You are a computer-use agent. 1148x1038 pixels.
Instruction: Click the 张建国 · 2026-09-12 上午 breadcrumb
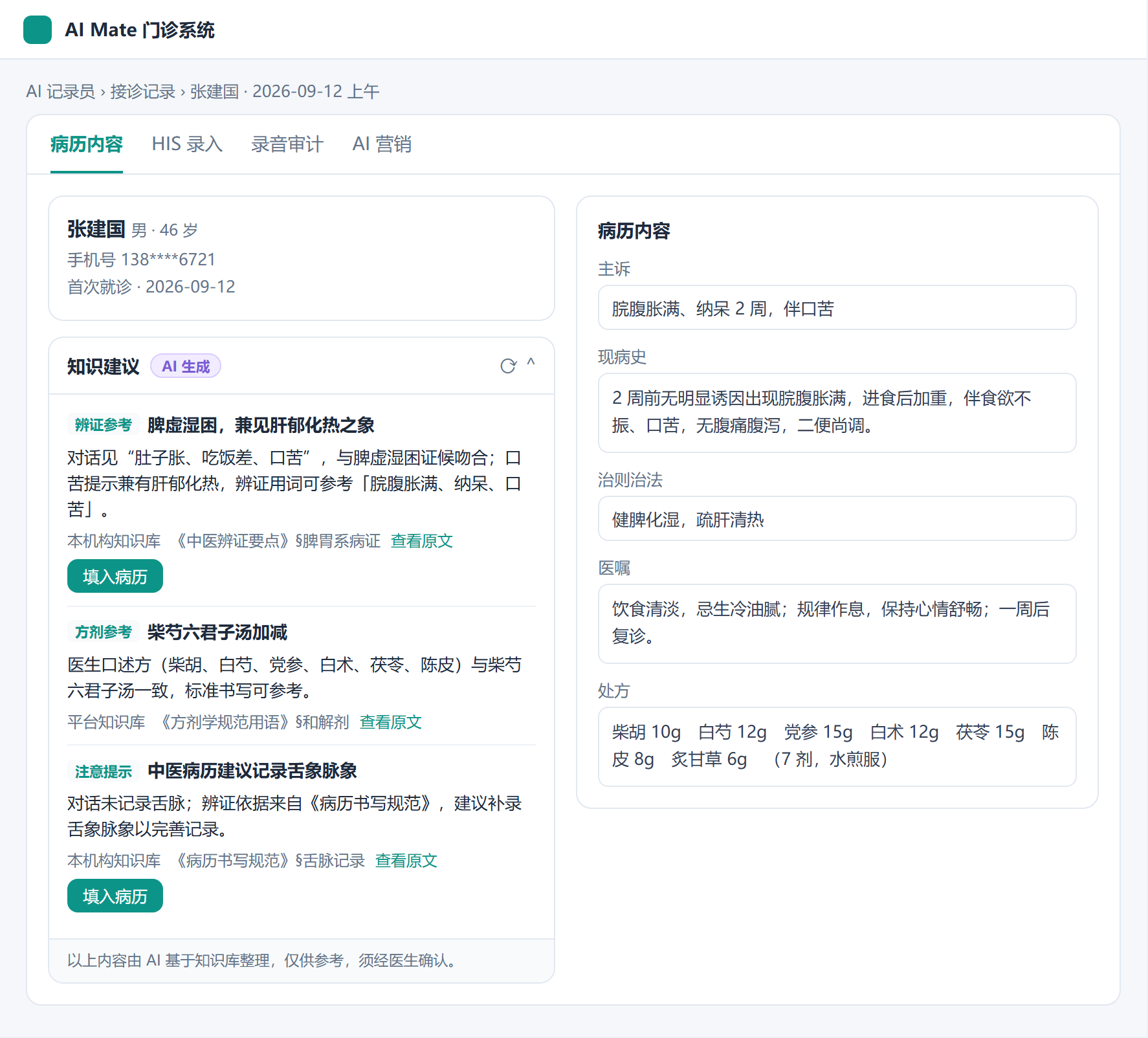click(x=285, y=91)
